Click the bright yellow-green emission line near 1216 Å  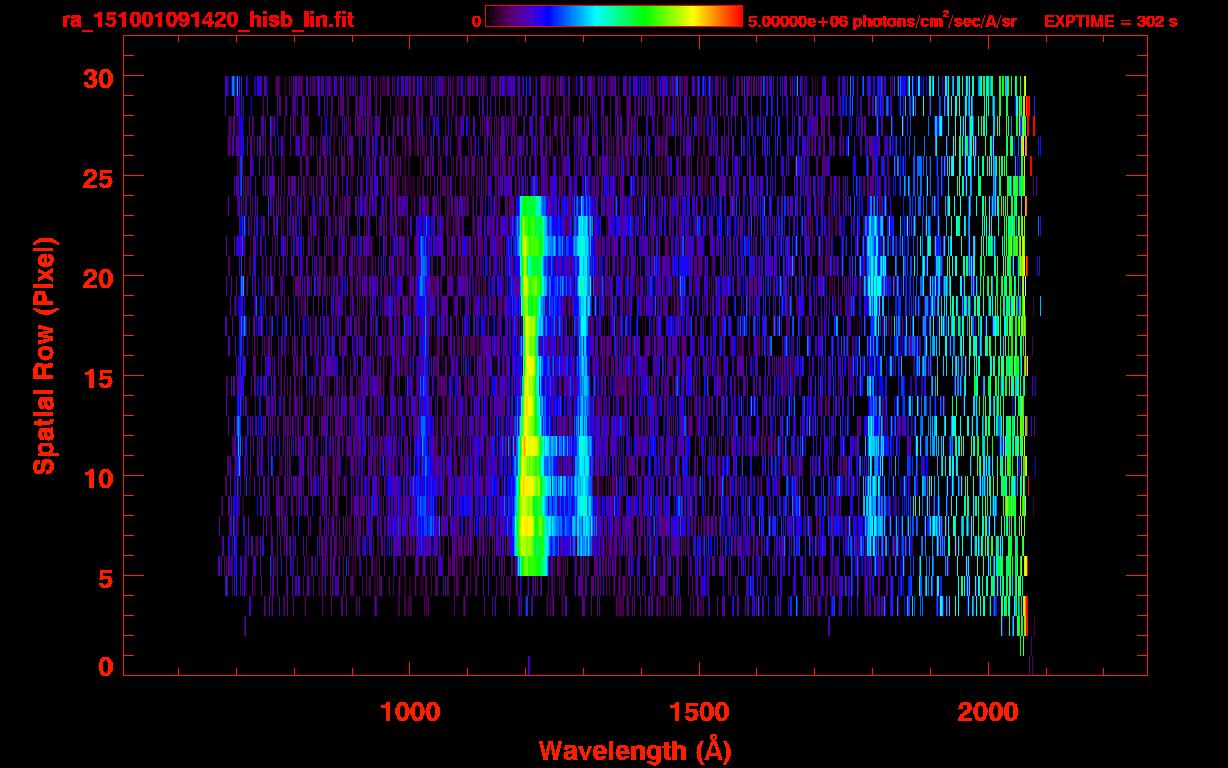tap(530, 386)
